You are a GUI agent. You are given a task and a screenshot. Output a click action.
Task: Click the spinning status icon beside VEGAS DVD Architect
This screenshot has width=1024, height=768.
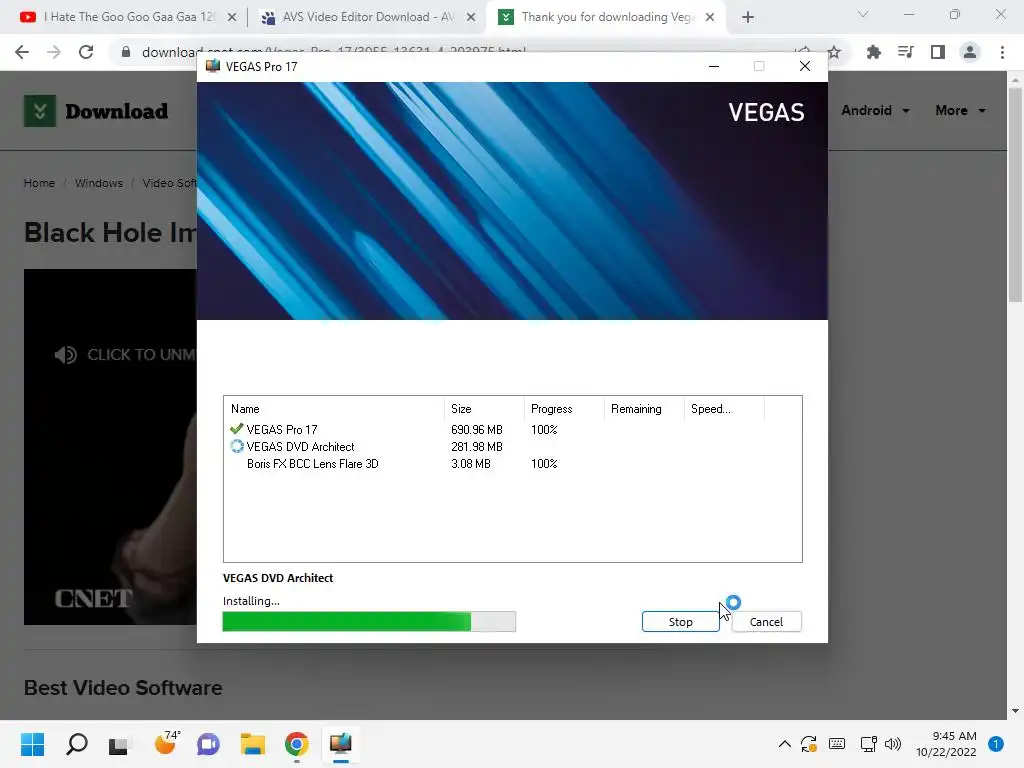pyautogui.click(x=236, y=447)
